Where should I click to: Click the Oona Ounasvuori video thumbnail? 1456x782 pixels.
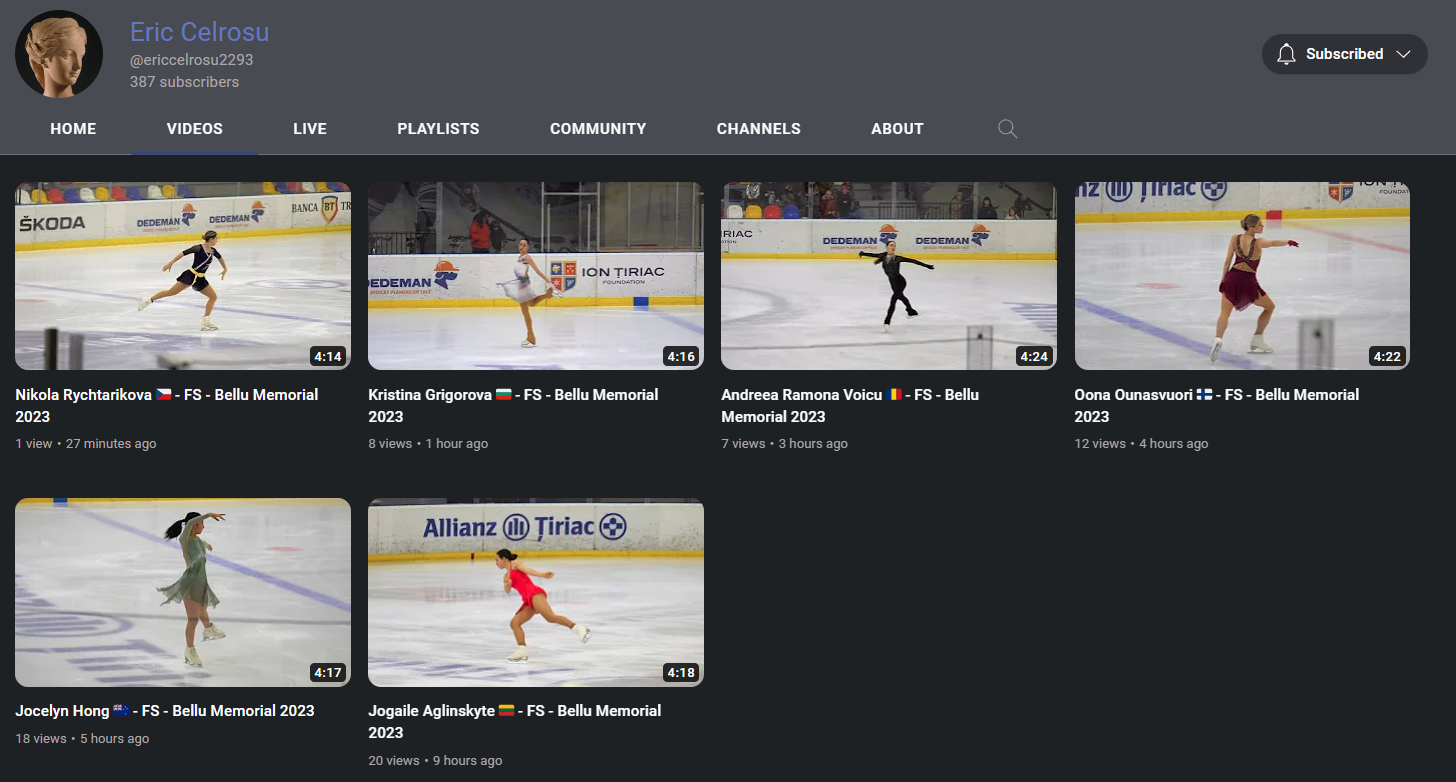(x=1242, y=276)
